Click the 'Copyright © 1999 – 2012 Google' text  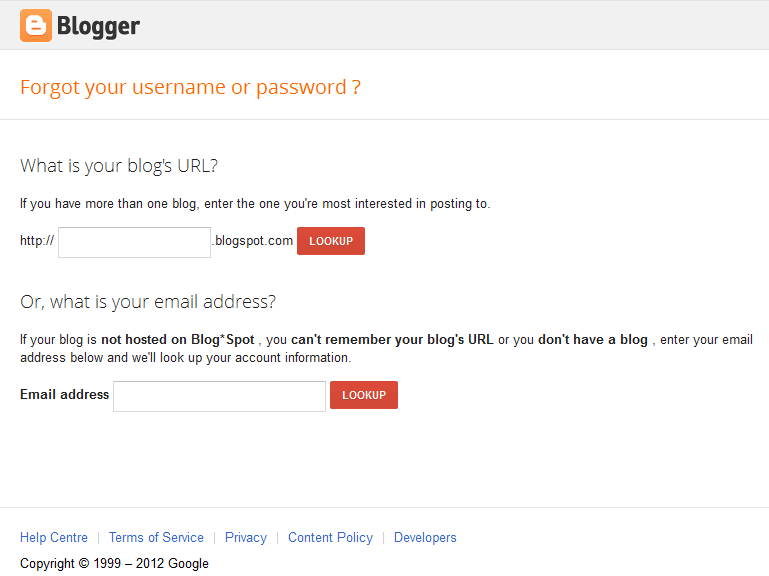click(x=114, y=563)
